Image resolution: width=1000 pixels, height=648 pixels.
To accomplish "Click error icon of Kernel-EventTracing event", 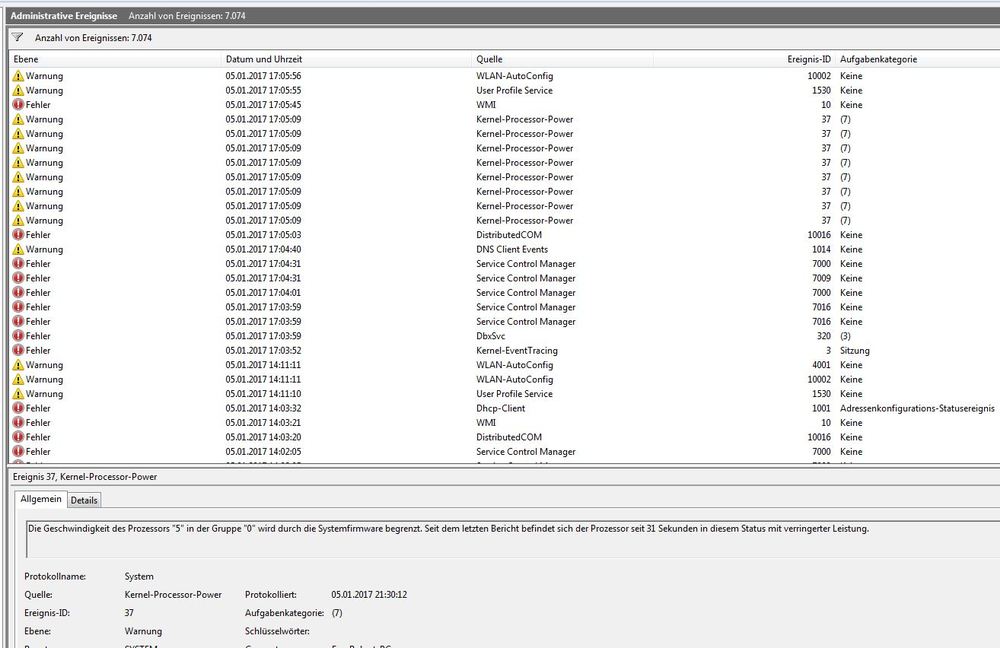I will click(17, 351).
